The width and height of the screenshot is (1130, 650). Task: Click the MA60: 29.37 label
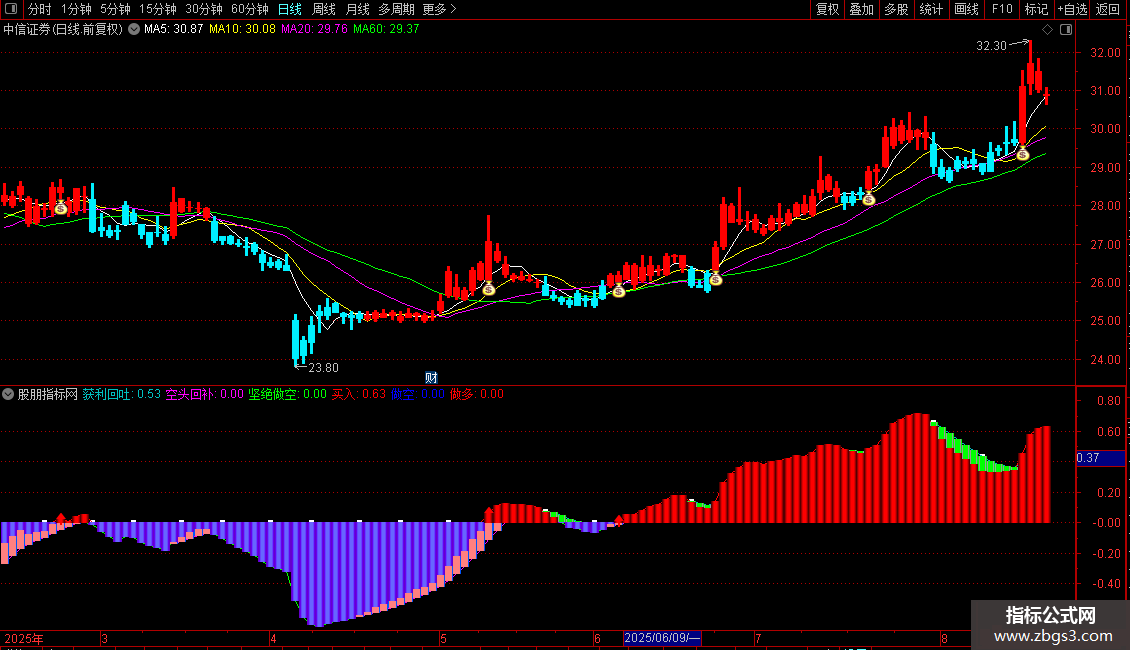coord(386,30)
